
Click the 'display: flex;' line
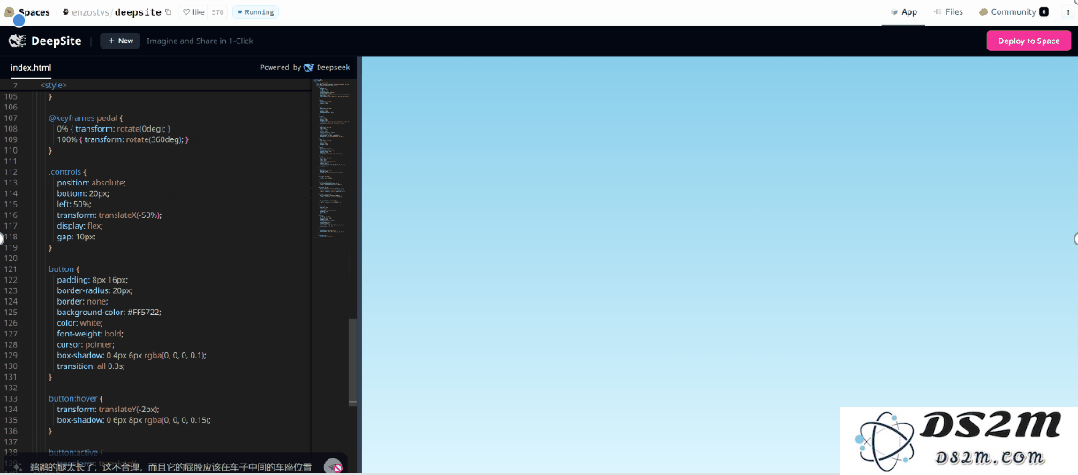[x=80, y=225]
